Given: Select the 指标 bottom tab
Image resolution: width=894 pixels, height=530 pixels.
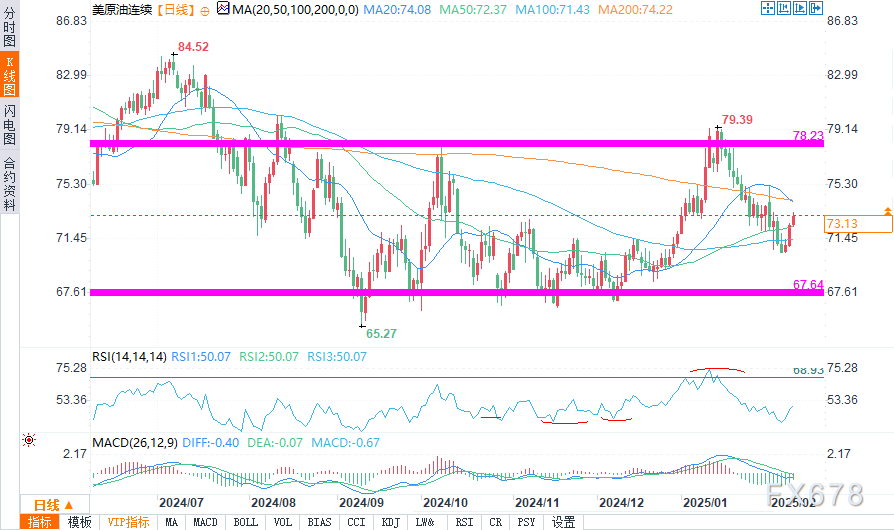Looking at the screenshot, I should 40,522.
